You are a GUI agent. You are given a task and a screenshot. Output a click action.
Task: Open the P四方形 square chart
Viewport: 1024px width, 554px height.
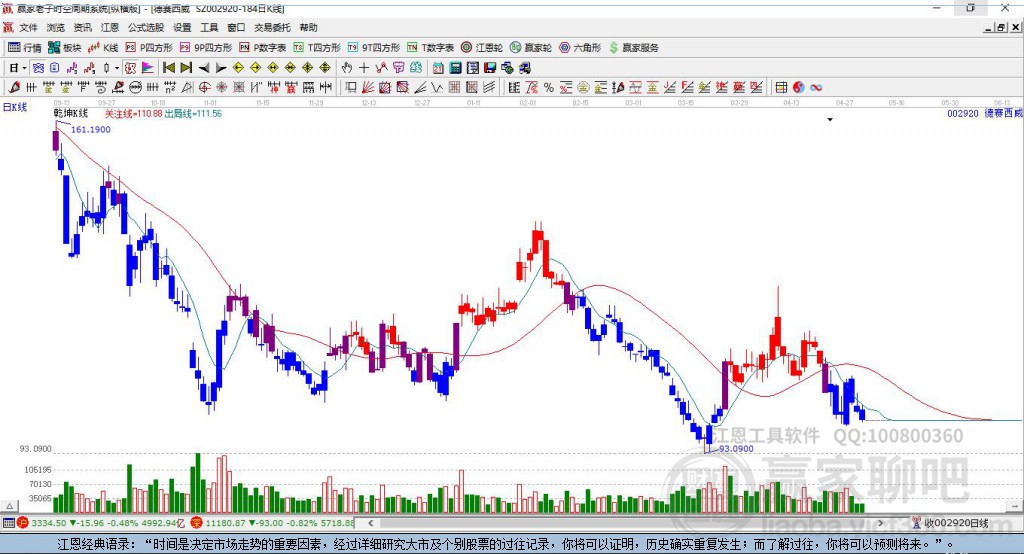point(149,48)
